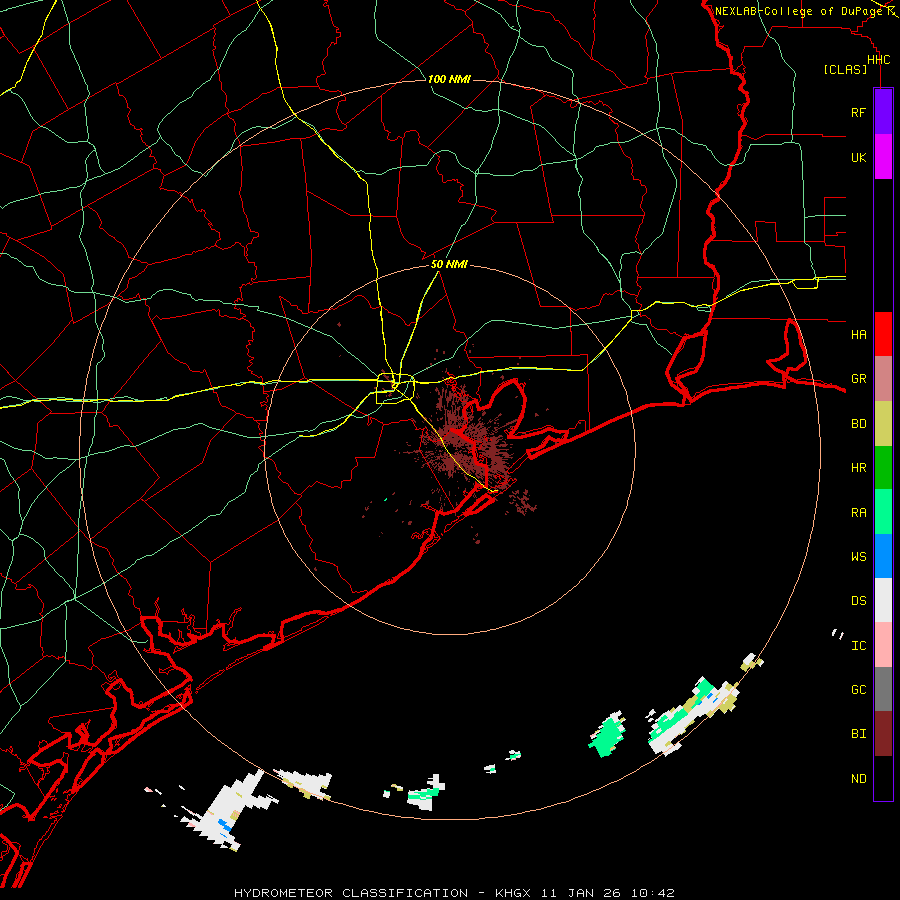Viewport: 900px width, 900px height.
Task: Click the mint green RA legend swatch
Action: [883, 512]
